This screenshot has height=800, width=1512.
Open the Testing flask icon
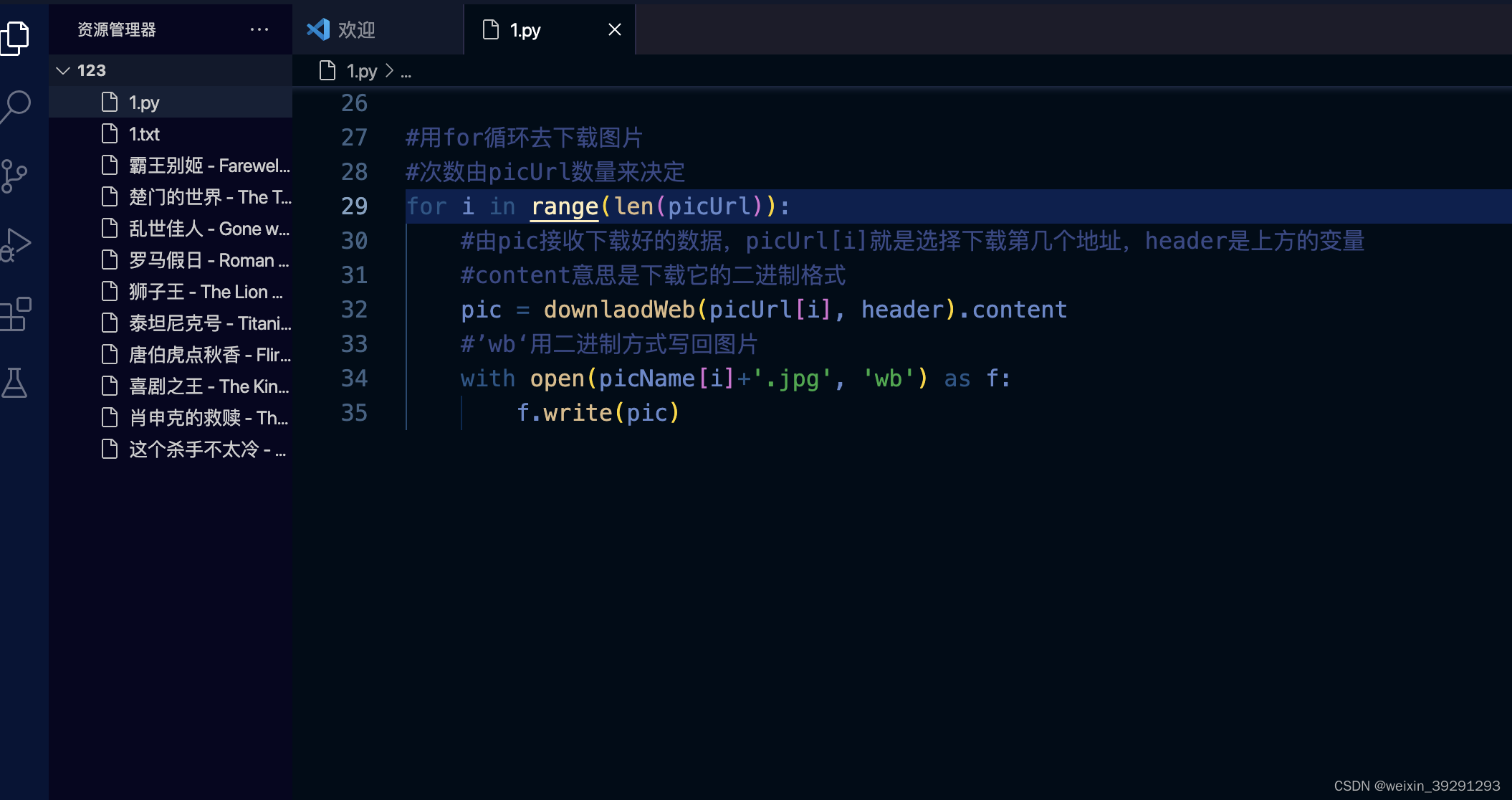pyautogui.click(x=14, y=383)
